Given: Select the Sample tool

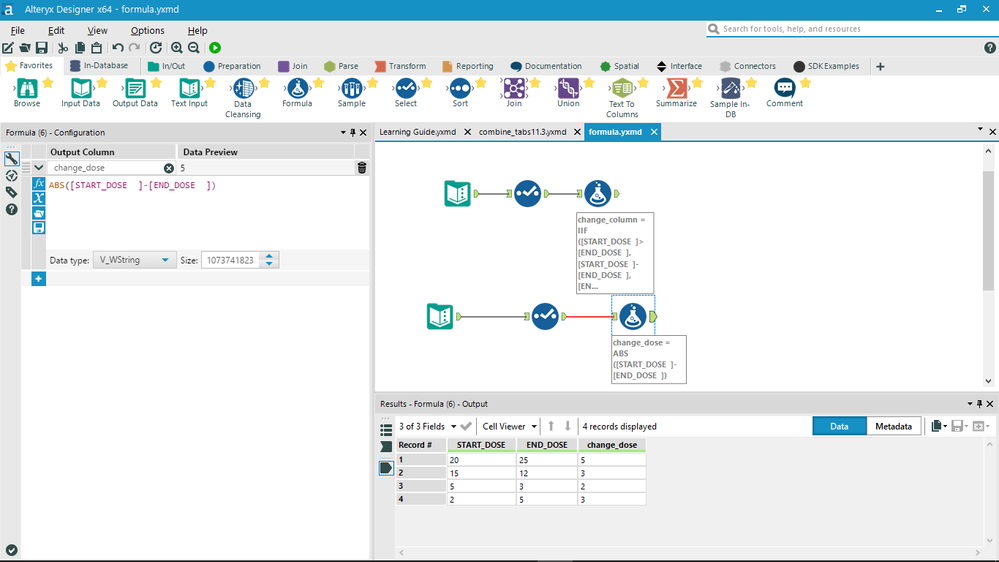Looking at the screenshot, I should (x=351, y=92).
